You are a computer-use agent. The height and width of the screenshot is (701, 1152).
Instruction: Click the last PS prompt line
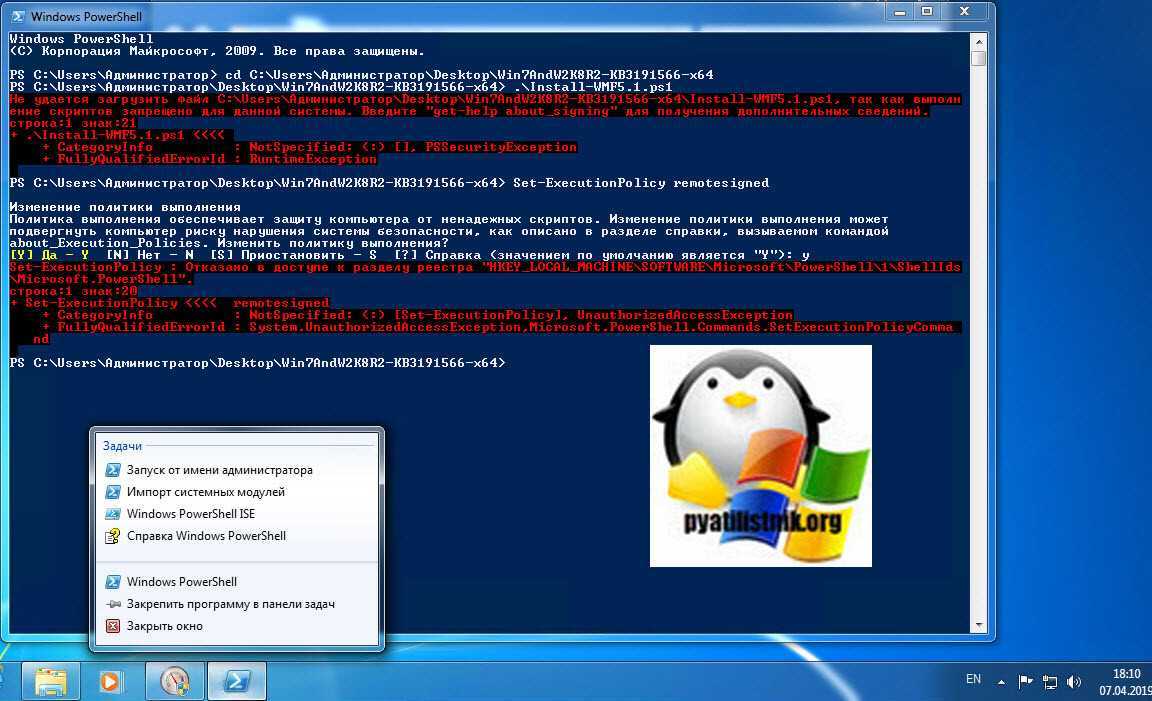coord(258,363)
